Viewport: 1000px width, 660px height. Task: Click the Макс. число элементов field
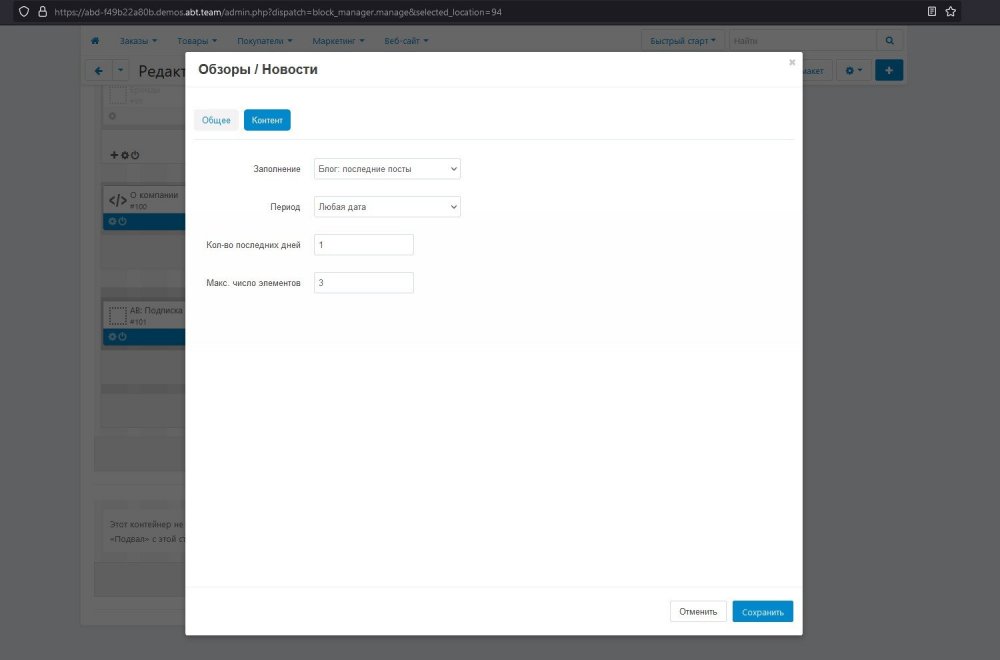tap(363, 283)
